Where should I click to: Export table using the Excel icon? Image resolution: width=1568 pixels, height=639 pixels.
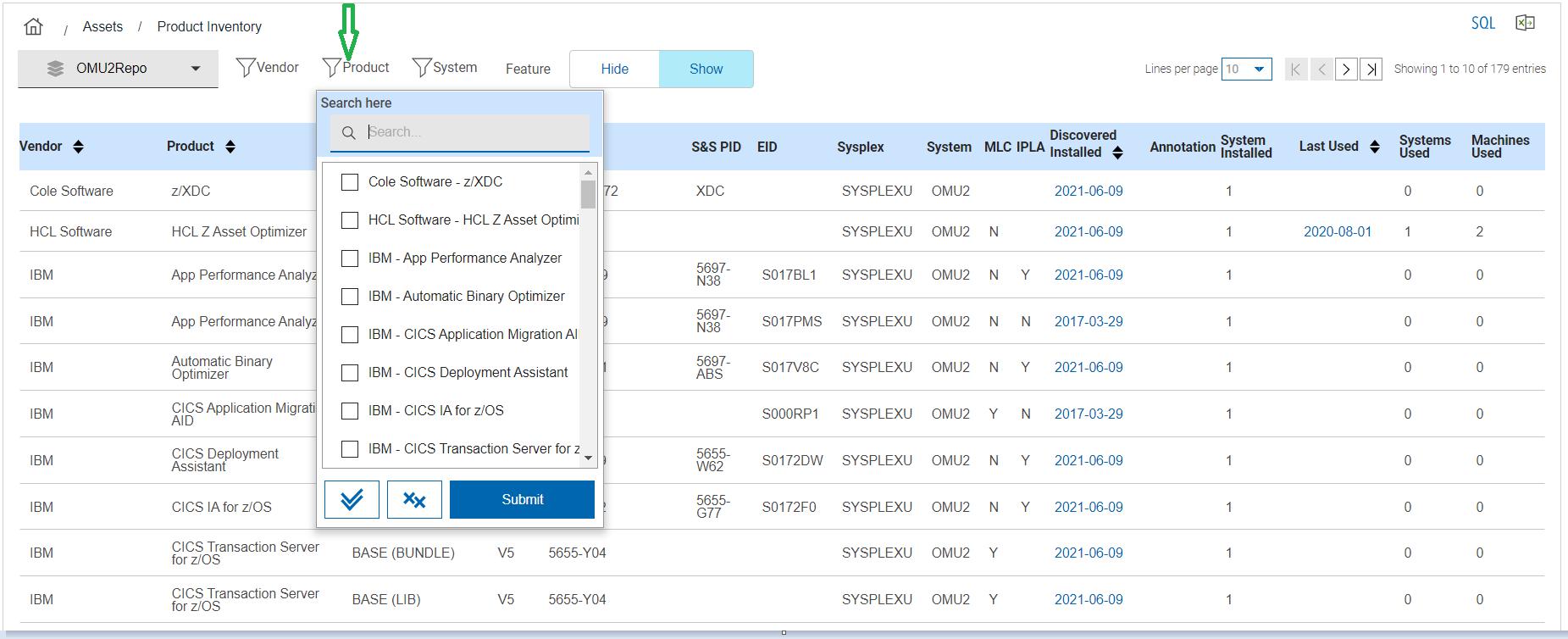coord(1525,23)
